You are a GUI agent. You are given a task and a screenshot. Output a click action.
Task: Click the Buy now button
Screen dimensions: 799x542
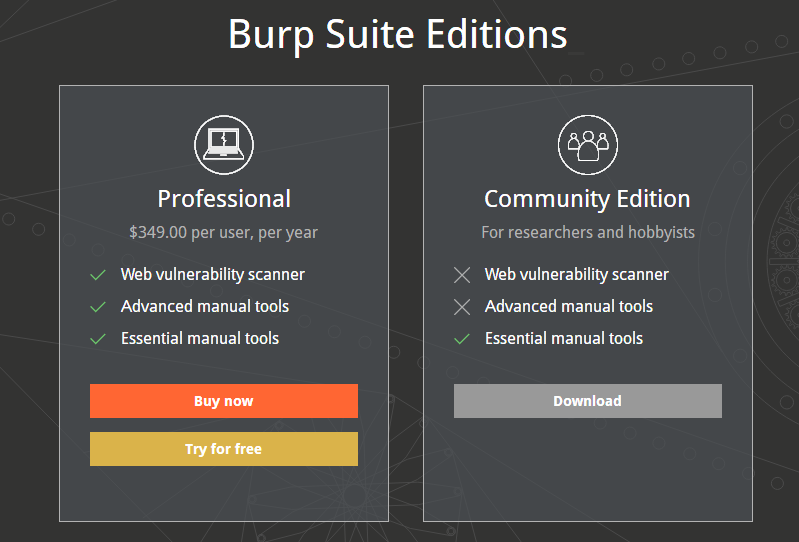224,401
